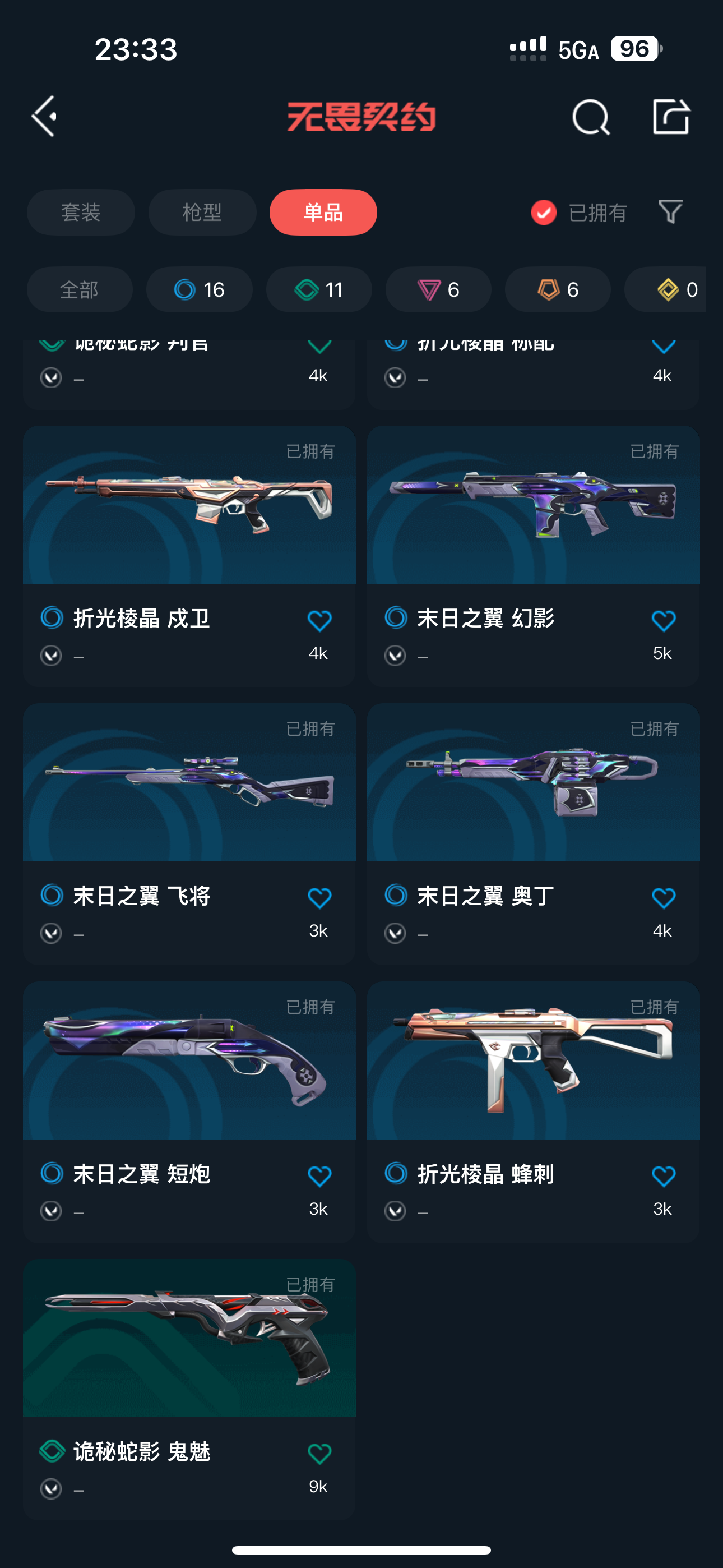
Task: Open the funnel filter icon
Action: pyautogui.click(x=671, y=212)
